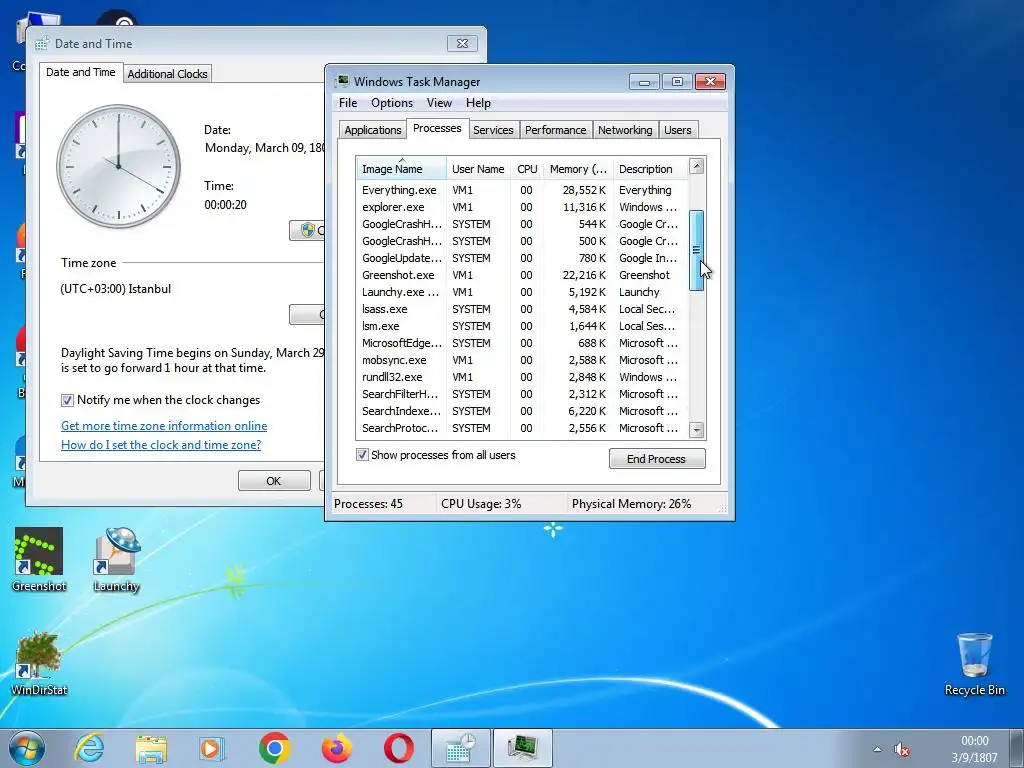This screenshot has width=1024, height=768.
Task: Select the rundll32.exe process row
Action: (521, 377)
